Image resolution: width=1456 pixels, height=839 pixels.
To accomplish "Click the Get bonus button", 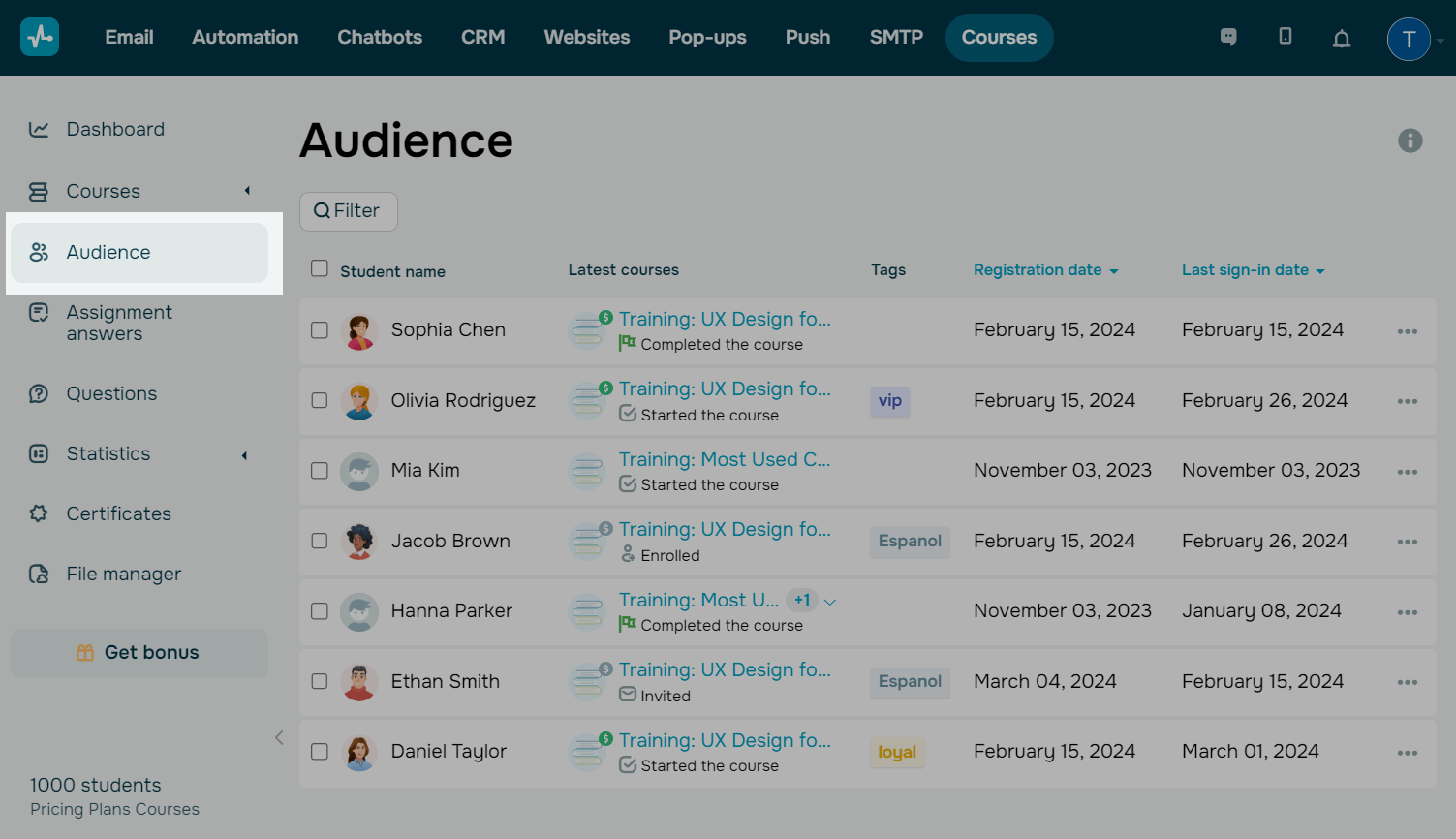I will tap(139, 652).
